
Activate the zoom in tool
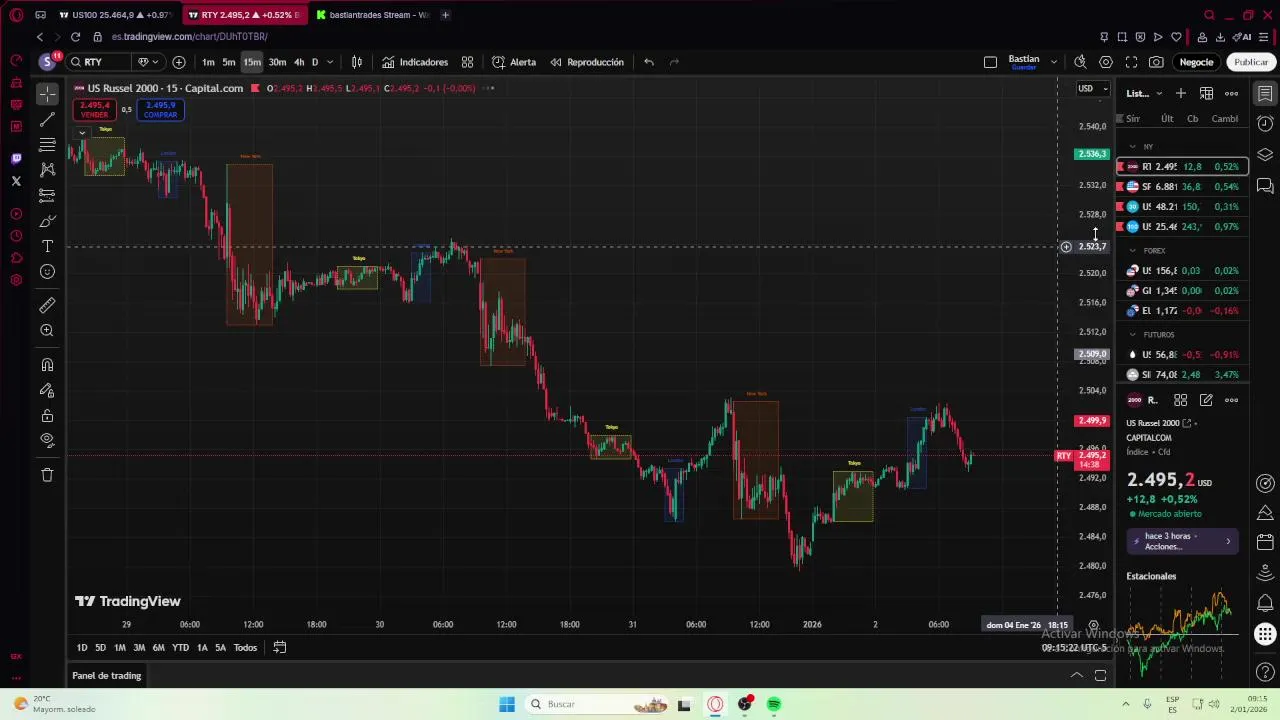click(47, 330)
